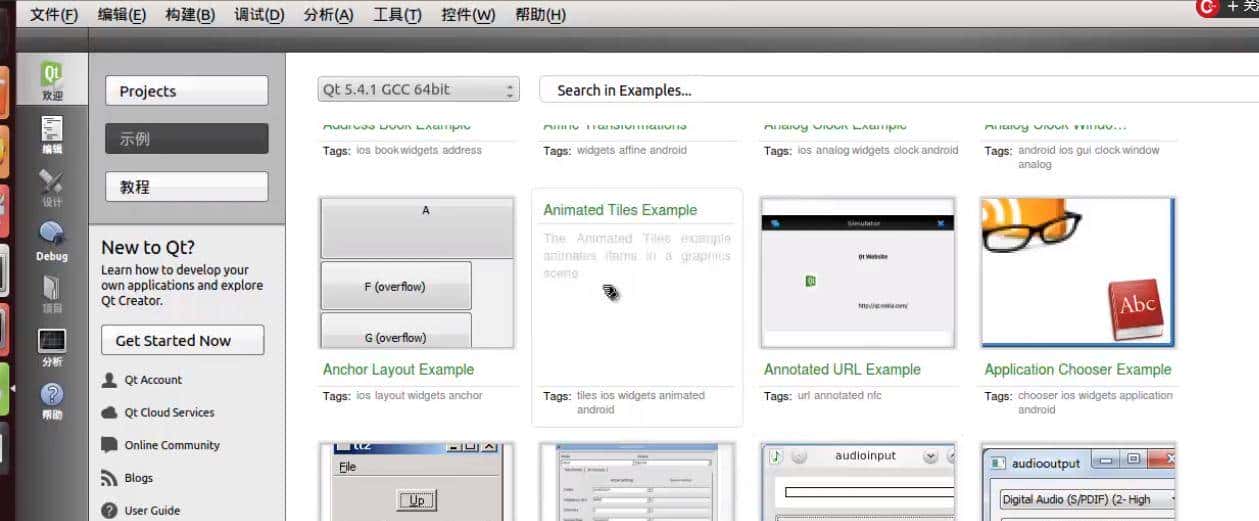Open the Design (设计) mode icon
The width and height of the screenshot is (1259, 521).
52,188
